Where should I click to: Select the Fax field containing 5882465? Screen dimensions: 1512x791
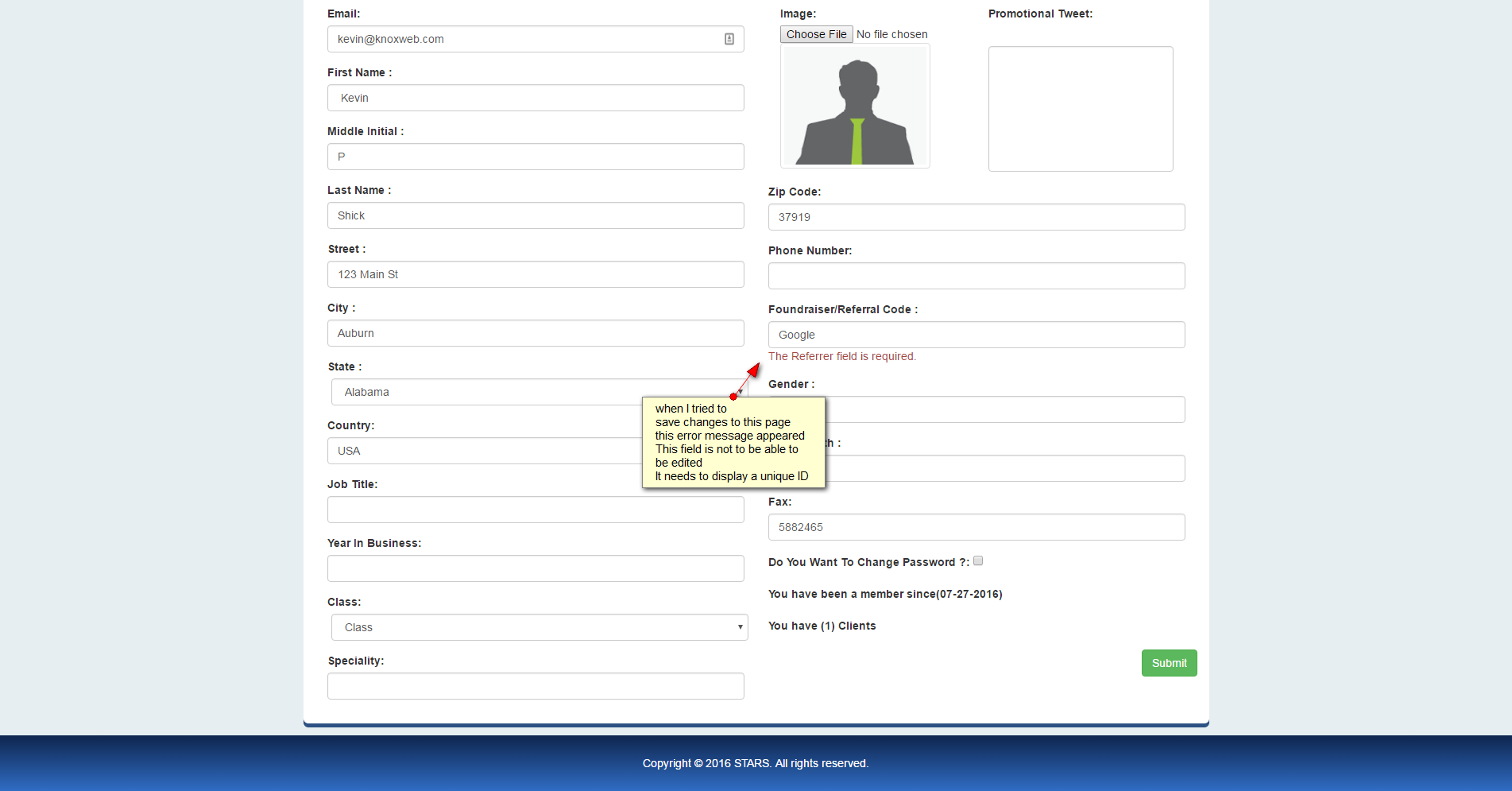click(x=976, y=527)
